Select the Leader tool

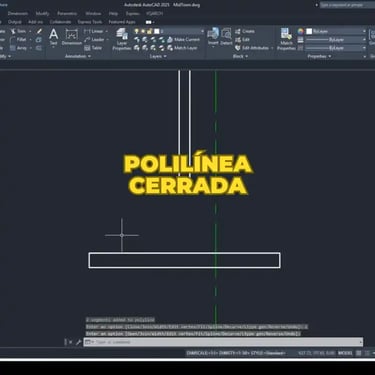pyautogui.click(x=94, y=39)
